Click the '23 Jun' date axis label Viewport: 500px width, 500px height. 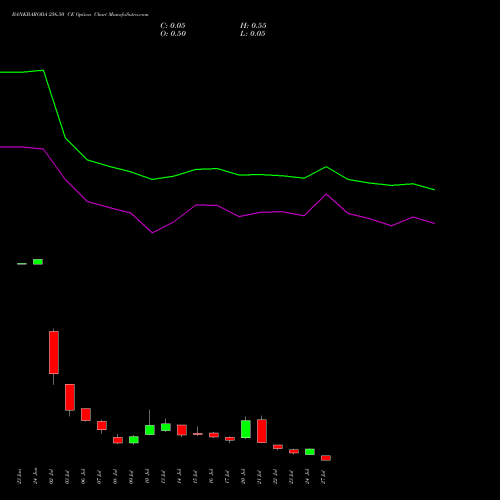19,477
